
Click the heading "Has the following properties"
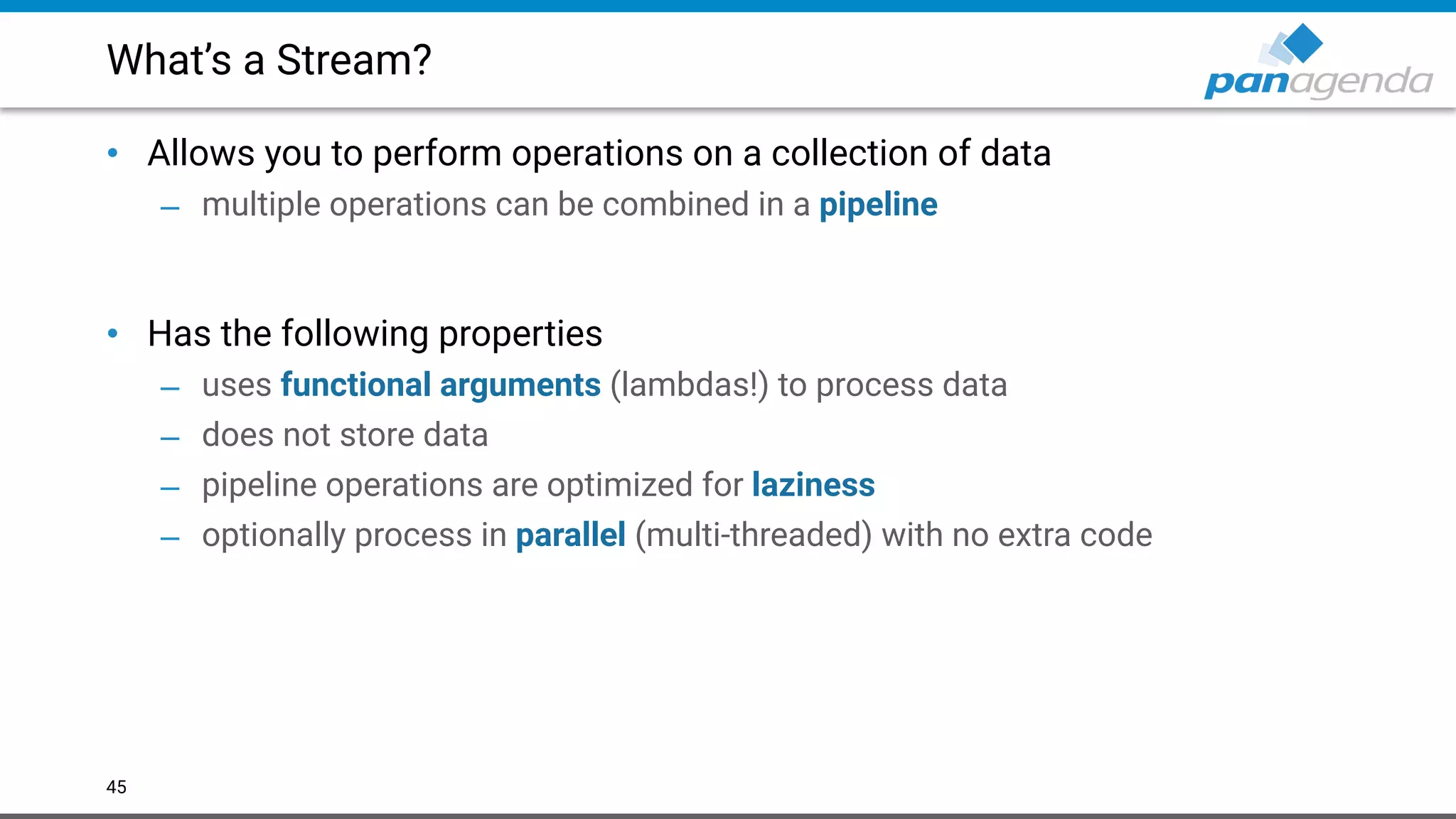[x=375, y=334]
